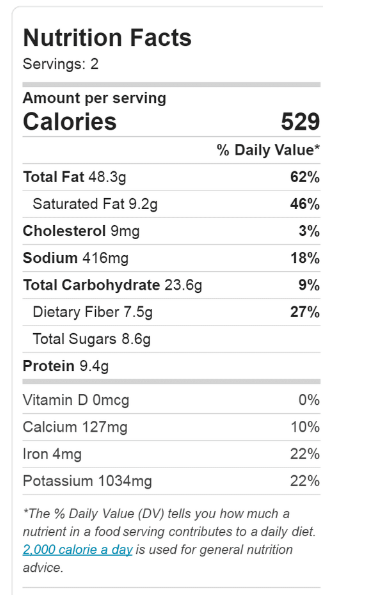383x595 pixels.
Task: Select the Amount per serving label
Action: click(x=95, y=98)
